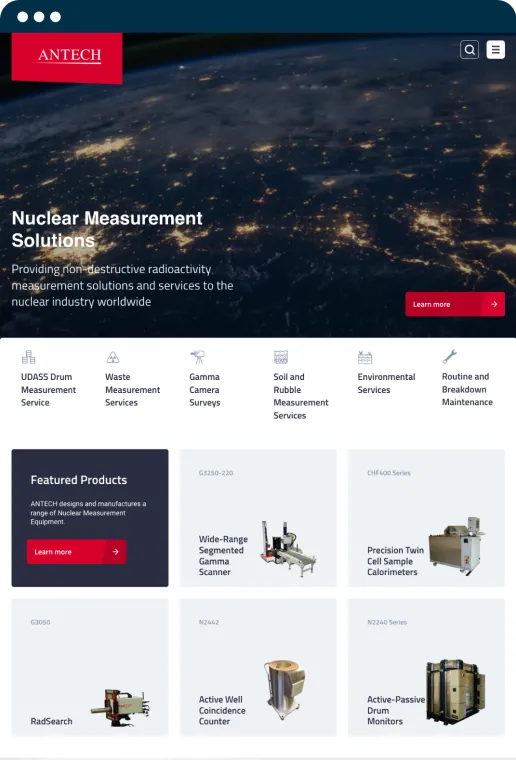Open Gamma Camera Surveys link
516x760 pixels.
pyautogui.click(x=204, y=390)
